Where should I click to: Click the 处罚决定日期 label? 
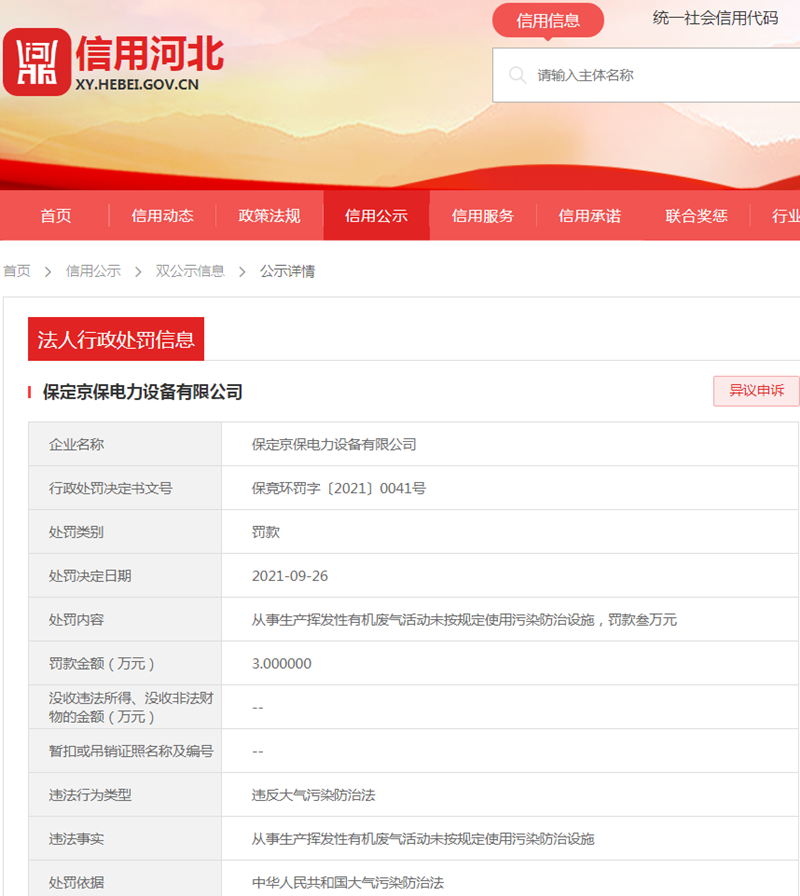(x=90, y=575)
